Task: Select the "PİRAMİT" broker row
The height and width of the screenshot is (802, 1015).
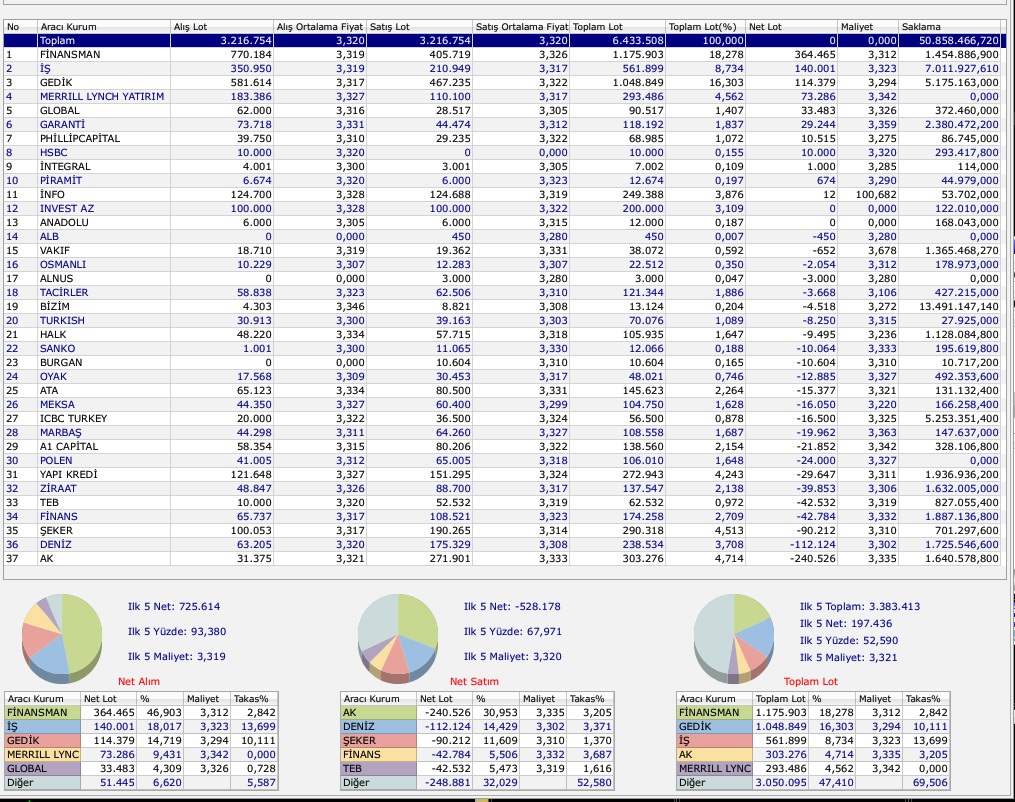Action: coord(502,181)
